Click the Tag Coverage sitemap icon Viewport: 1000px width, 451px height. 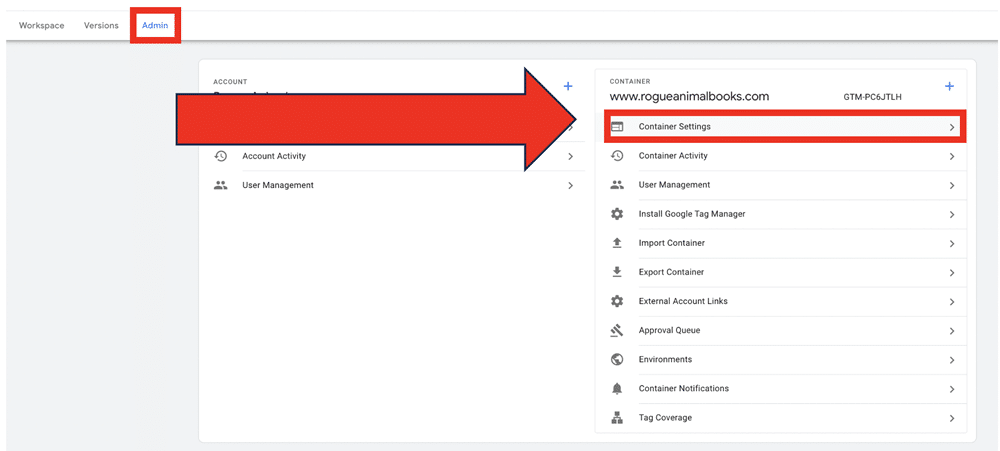click(617, 418)
